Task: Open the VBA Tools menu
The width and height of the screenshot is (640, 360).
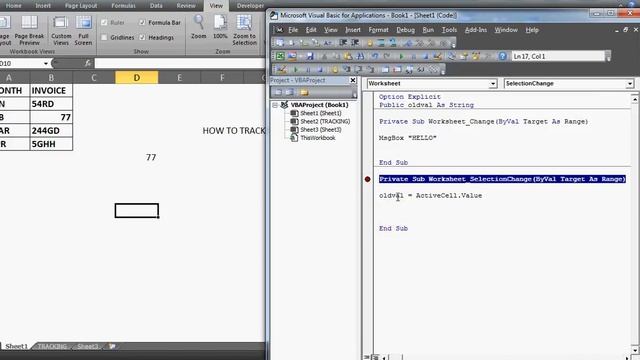Action: (x=449, y=30)
